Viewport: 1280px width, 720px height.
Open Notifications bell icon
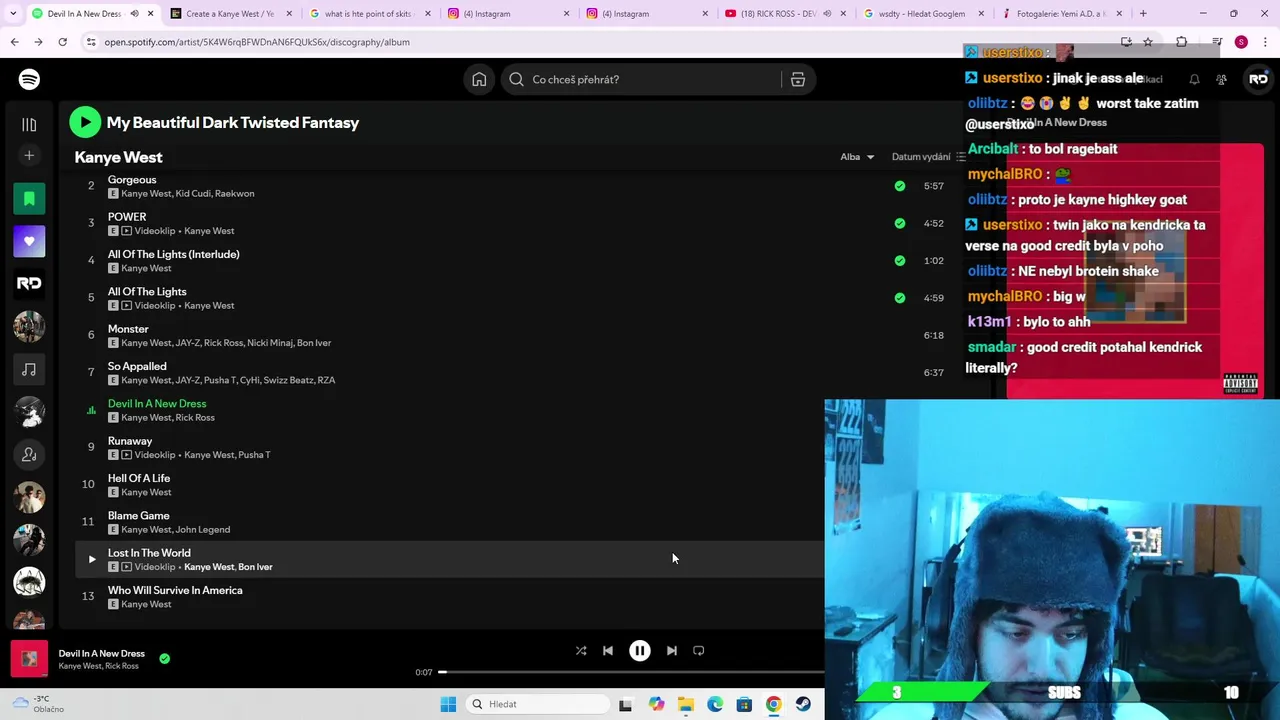(x=1194, y=79)
